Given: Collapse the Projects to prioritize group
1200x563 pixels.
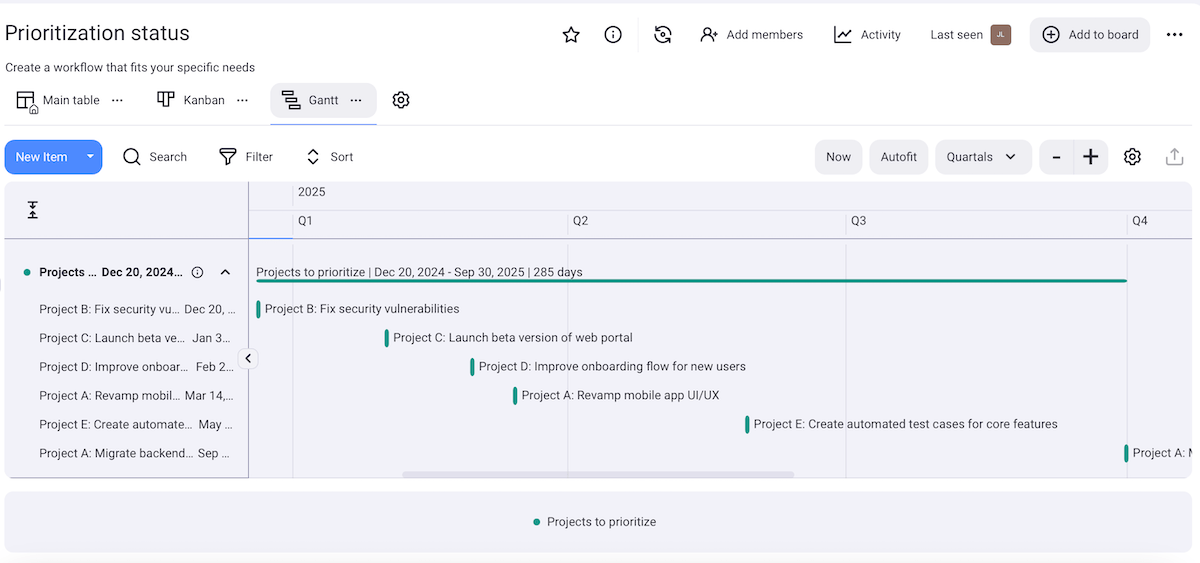Looking at the screenshot, I should click(225, 272).
